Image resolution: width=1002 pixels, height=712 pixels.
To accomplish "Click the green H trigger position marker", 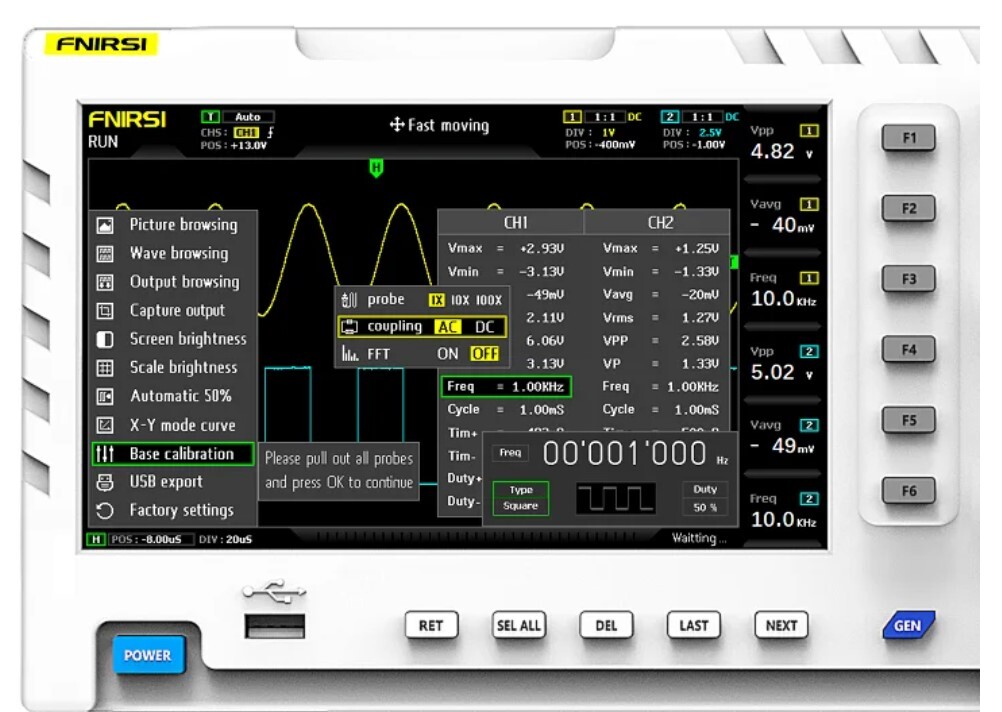I will point(376,169).
